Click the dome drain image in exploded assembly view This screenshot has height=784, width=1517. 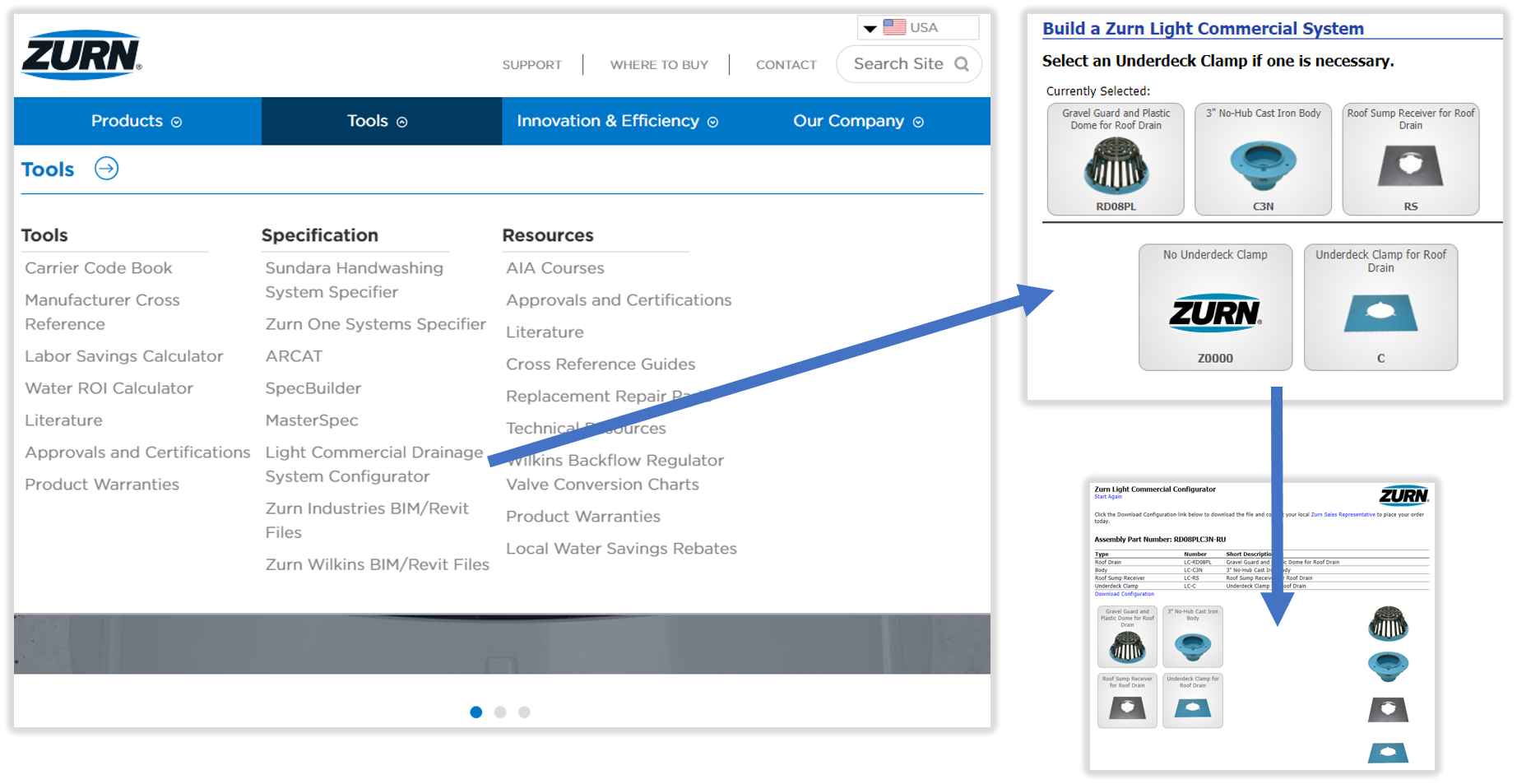1388,624
